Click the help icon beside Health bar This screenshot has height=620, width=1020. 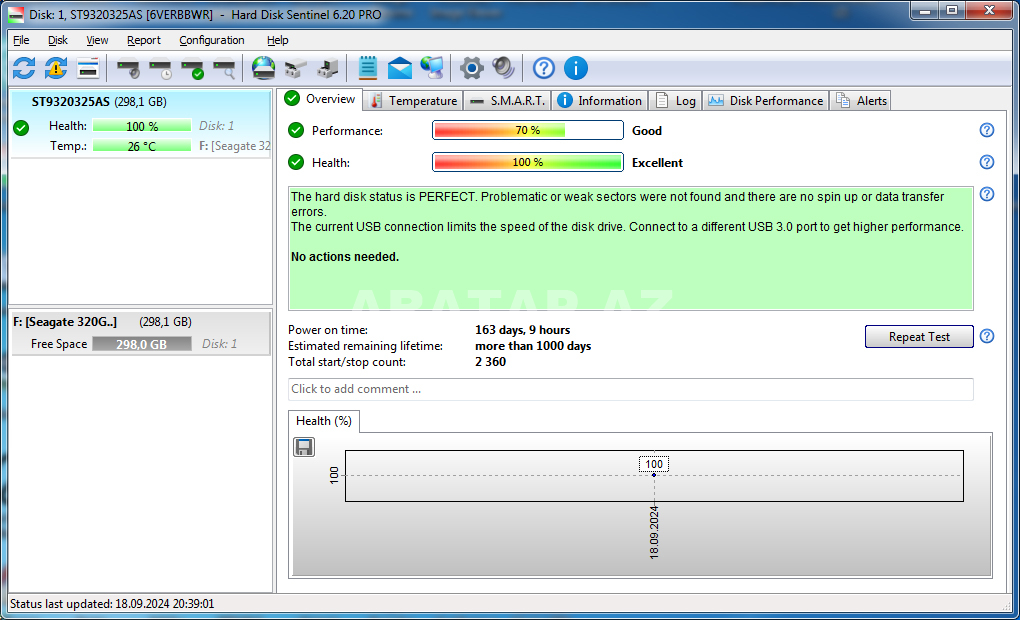(987, 162)
